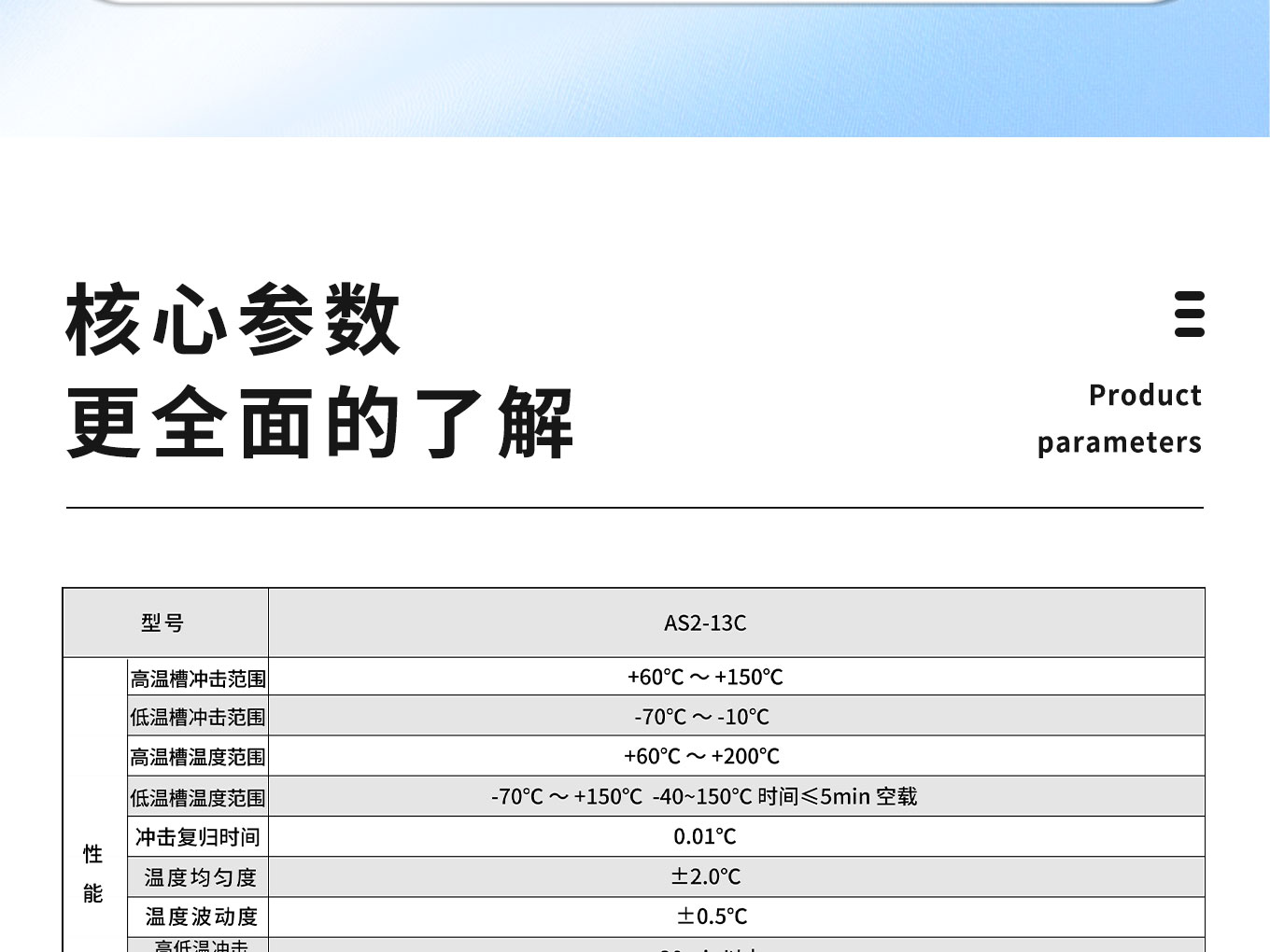The height and width of the screenshot is (952, 1270).
Task: Click the 温度均匀度 row label
Action: [x=200, y=877]
